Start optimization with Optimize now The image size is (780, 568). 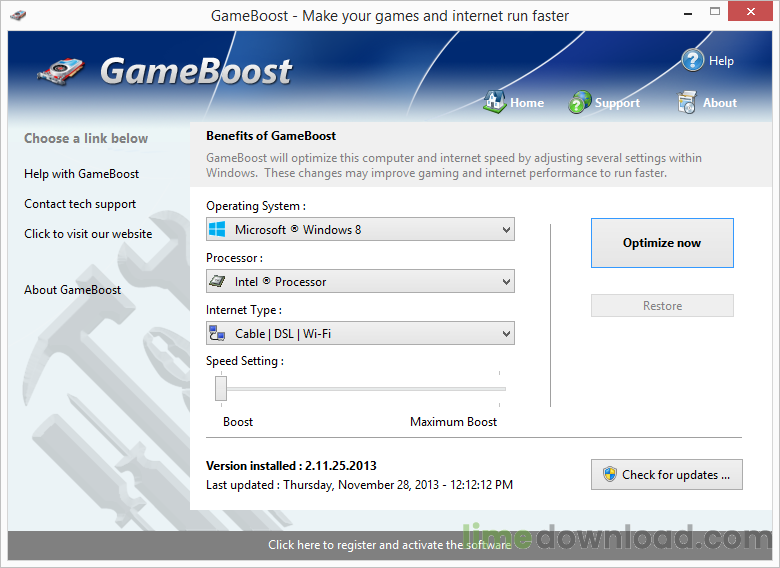tap(662, 243)
